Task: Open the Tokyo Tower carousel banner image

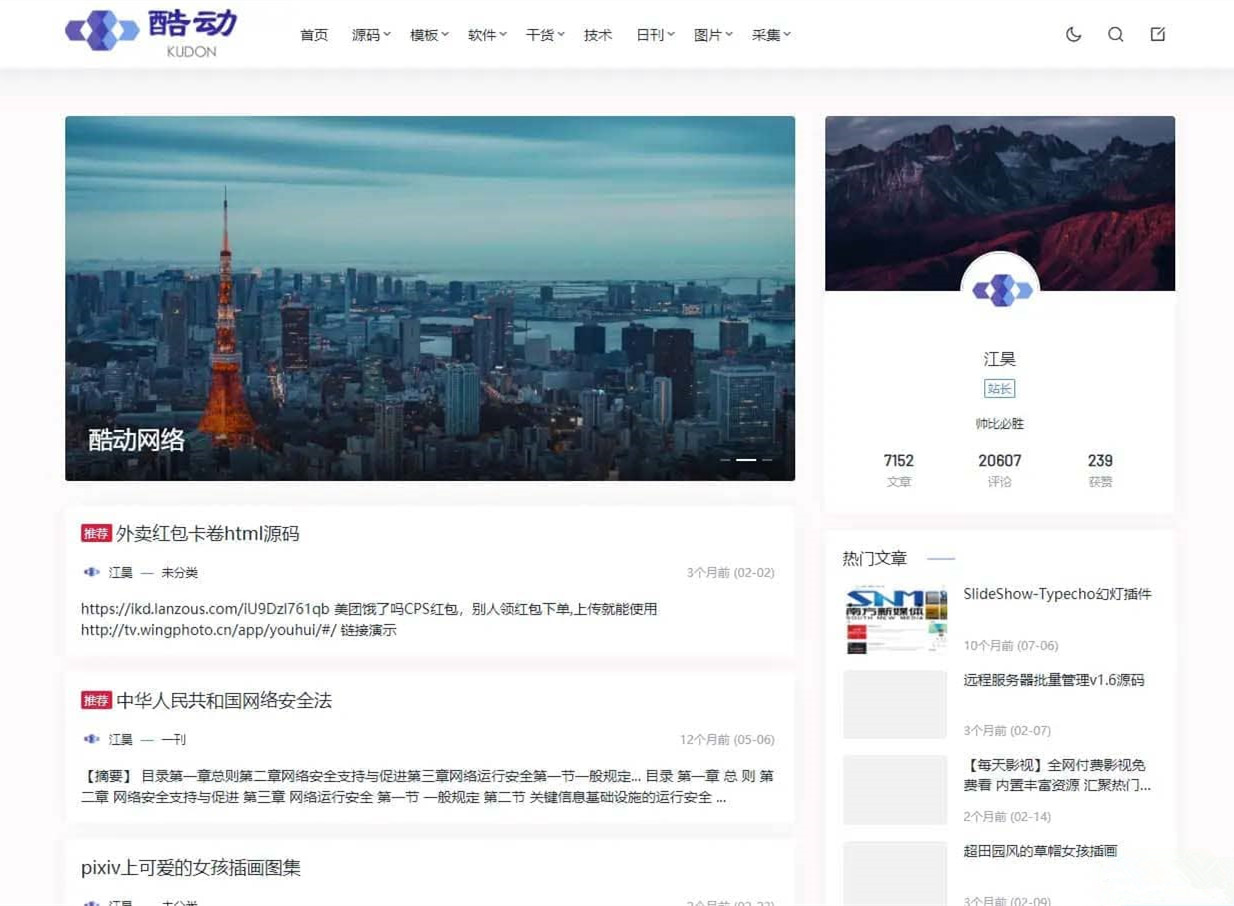Action: click(x=430, y=298)
